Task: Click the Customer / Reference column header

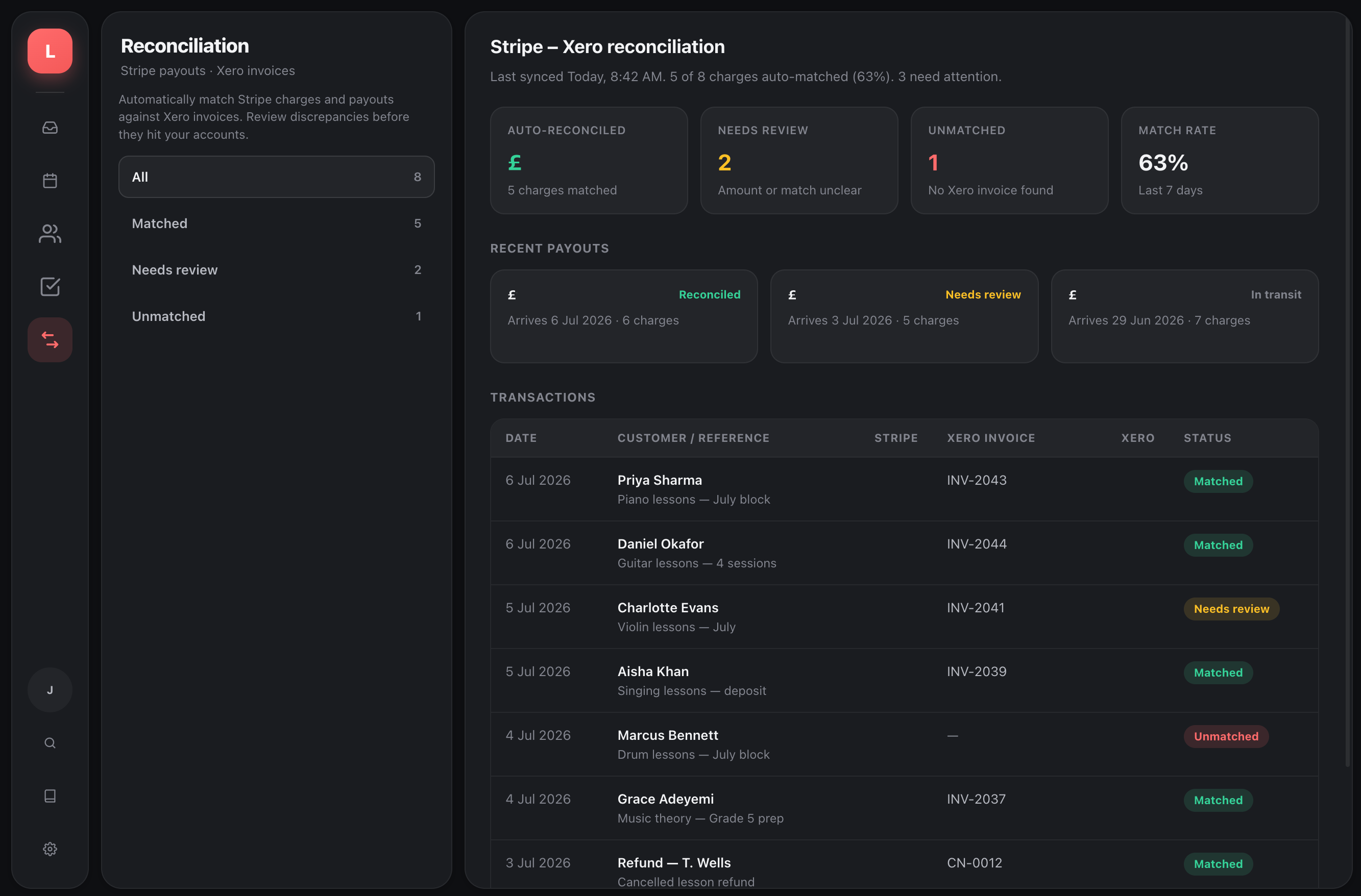Action: [693, 438]
